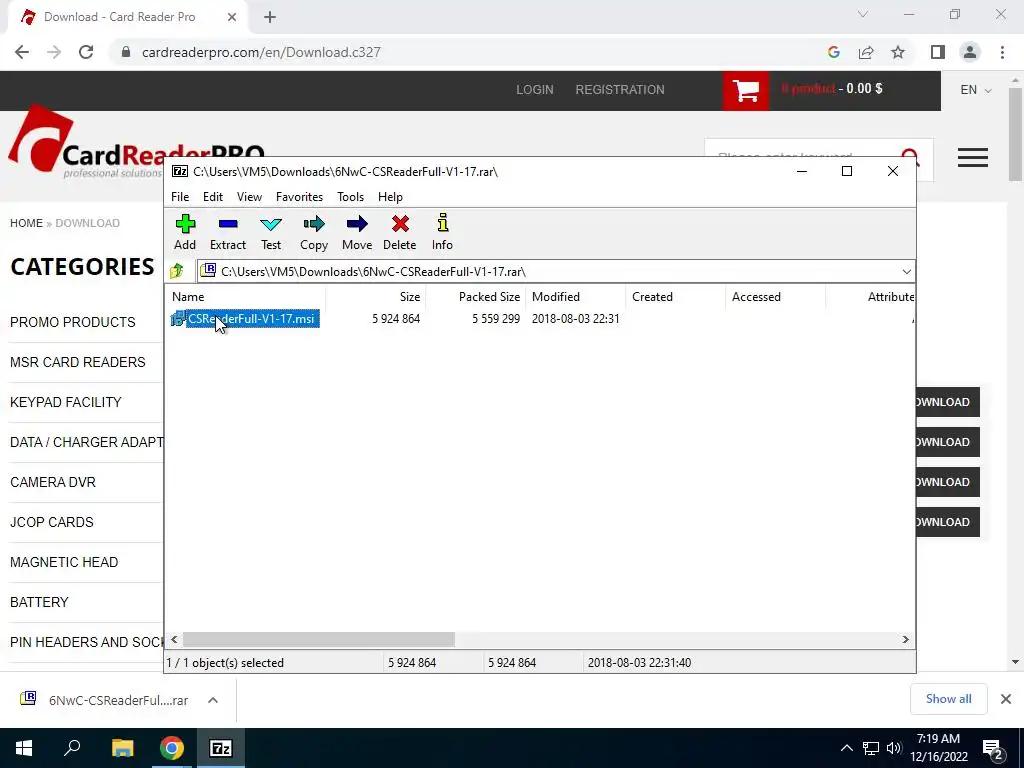The width and height of the screenshot is (1024, 768).
Task: Click the REGISTRATION link
Action: coord(620,89)
